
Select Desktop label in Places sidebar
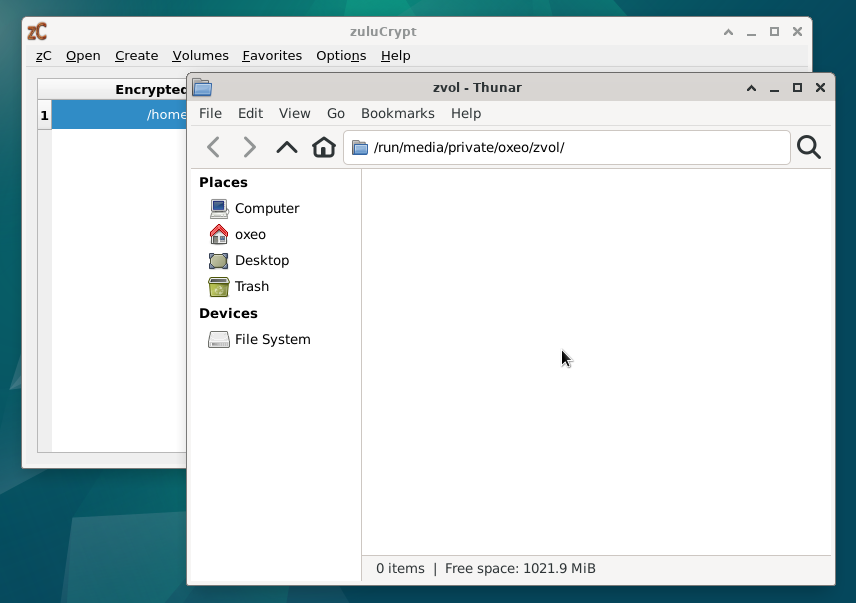[262, 260]
